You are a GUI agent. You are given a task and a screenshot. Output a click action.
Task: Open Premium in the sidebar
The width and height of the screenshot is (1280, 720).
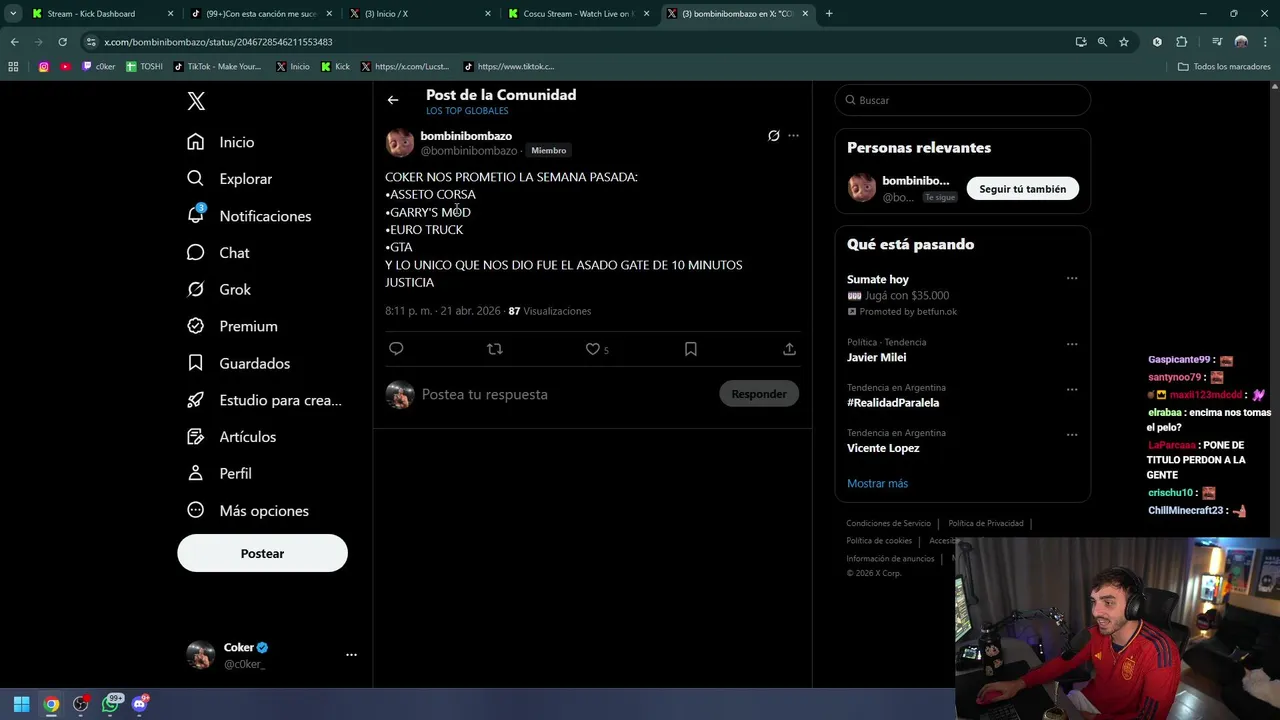tap(232, 326)
